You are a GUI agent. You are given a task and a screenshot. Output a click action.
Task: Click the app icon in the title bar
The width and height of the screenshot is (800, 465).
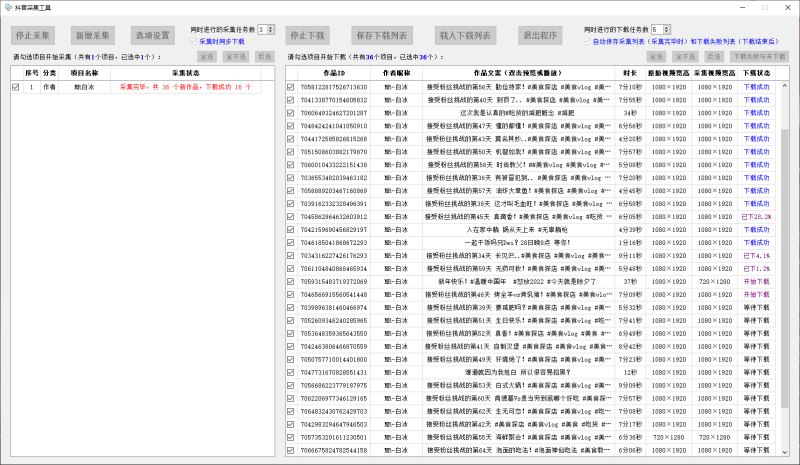(9, 7)
